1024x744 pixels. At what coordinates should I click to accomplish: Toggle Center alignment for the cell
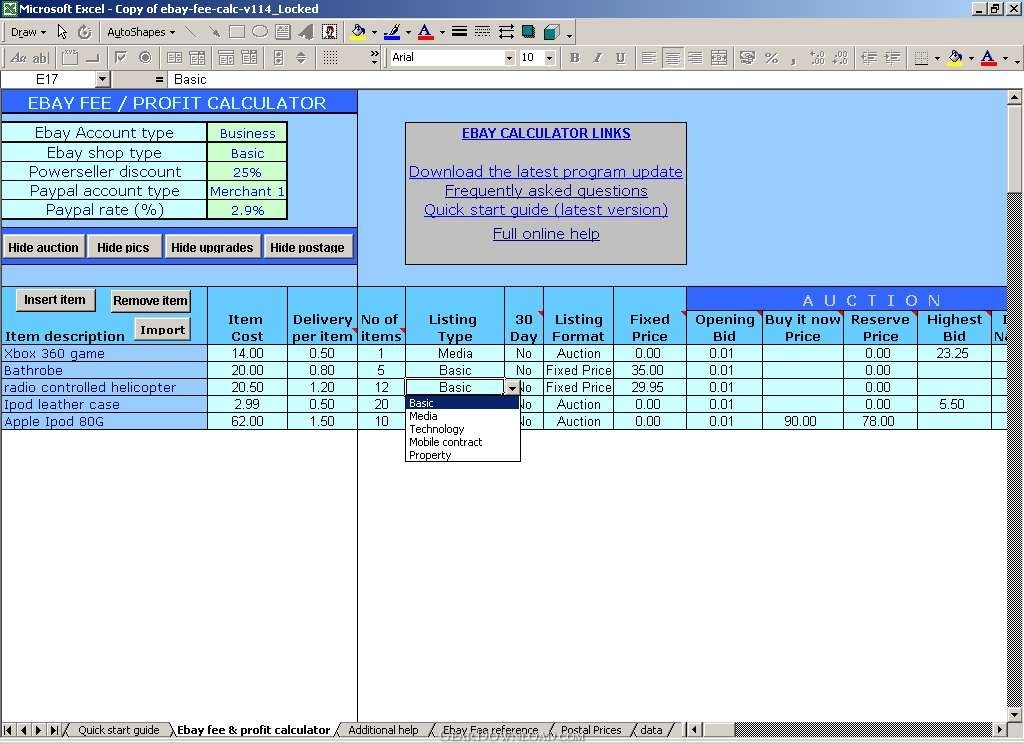click(672, 57)
